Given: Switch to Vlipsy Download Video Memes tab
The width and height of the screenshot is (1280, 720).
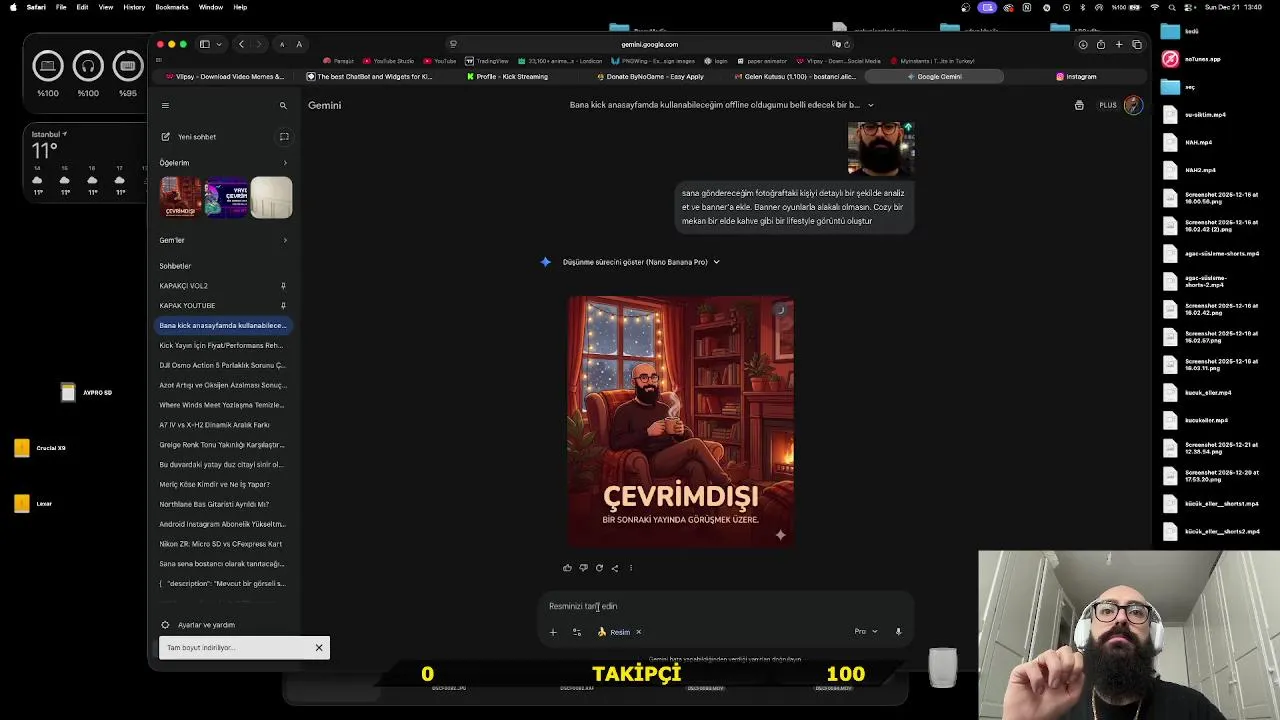Looking at the screenshot, I should pyautogui.click(x=224, y=77).
